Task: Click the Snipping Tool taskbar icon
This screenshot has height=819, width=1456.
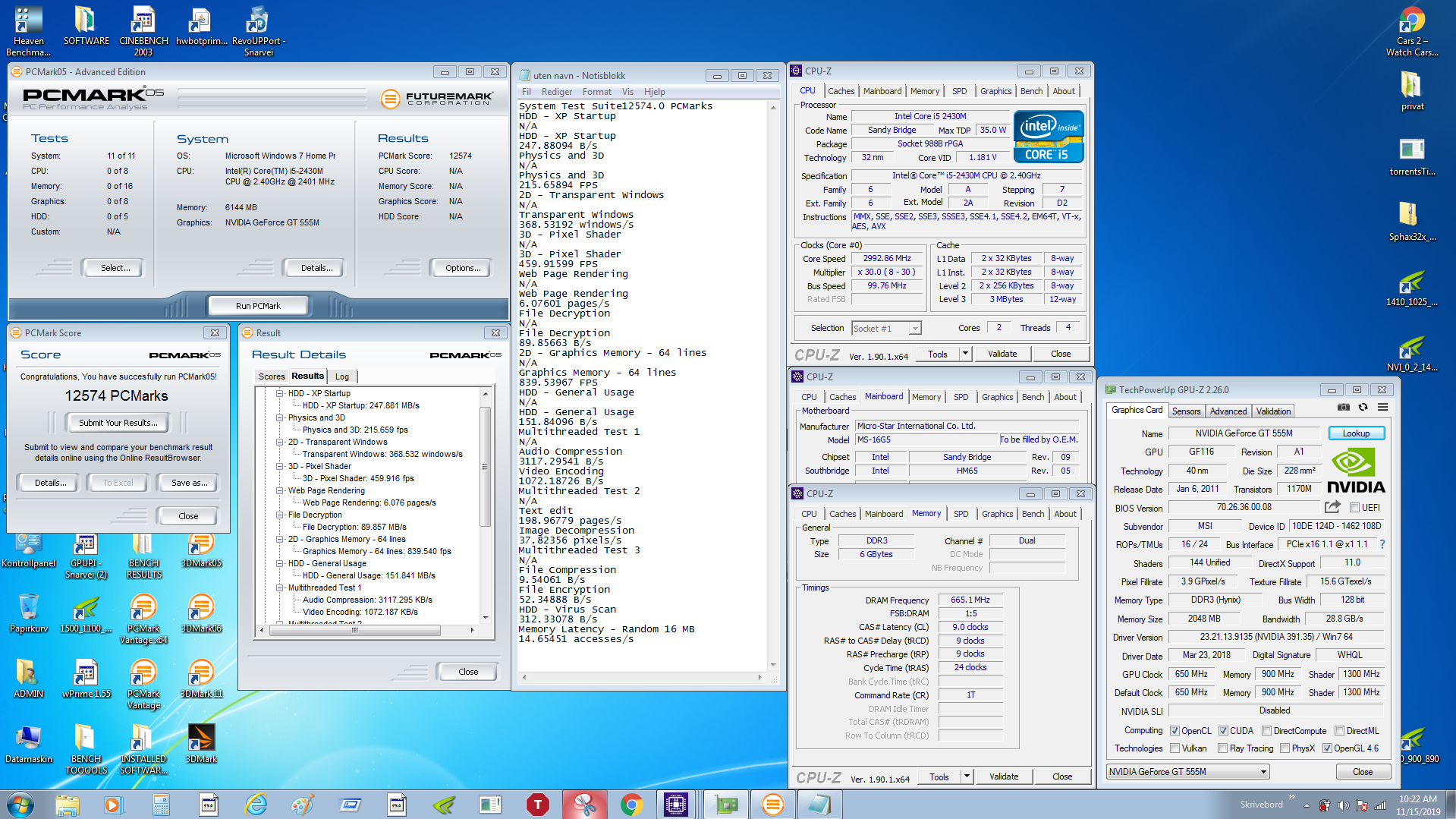Action: tap(584, 805)
